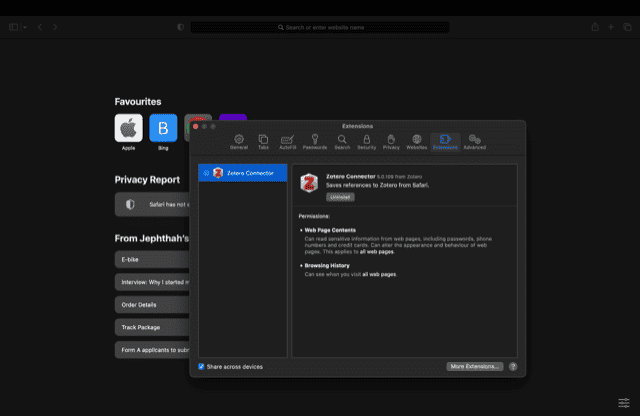Select the Extensions preferences tab
The image size is (640, 416).
pos(445,141)
